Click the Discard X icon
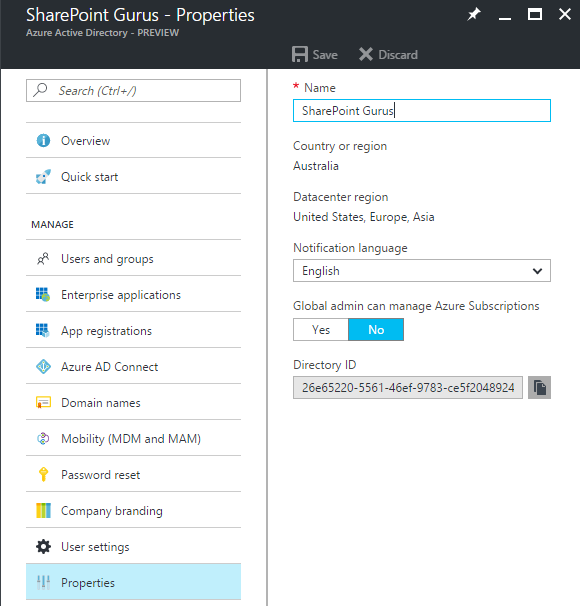Viewport: 580px width, 606px height. click(x=366, y=54)
